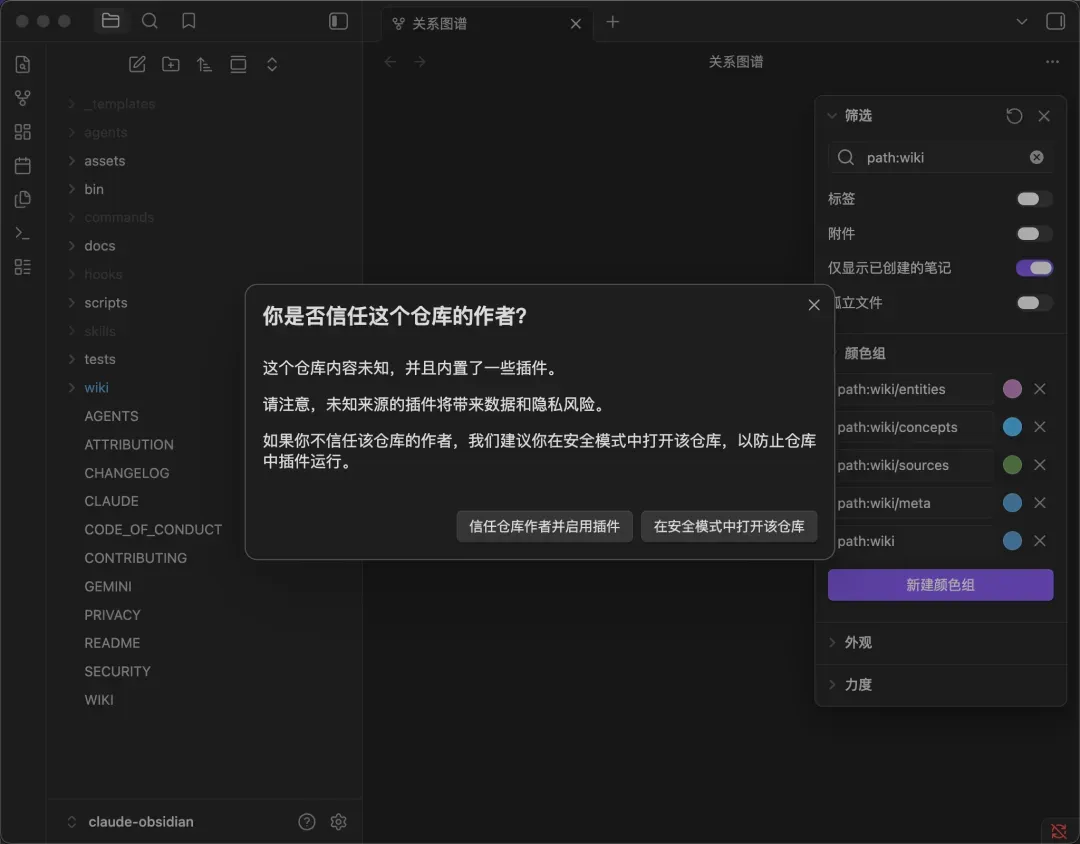Viewport: 1080px width, 844px height.
Task: Expand the wiki folder
Action: (96, 387)
